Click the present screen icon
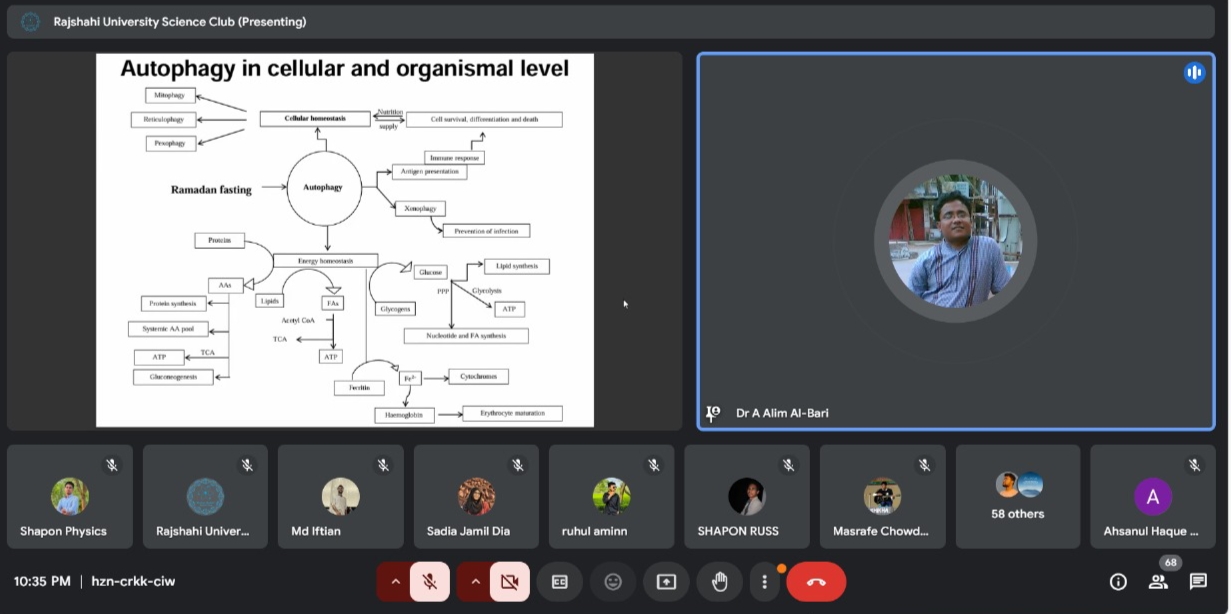This screenshot has height=614, width=1231. click(666, 582)
